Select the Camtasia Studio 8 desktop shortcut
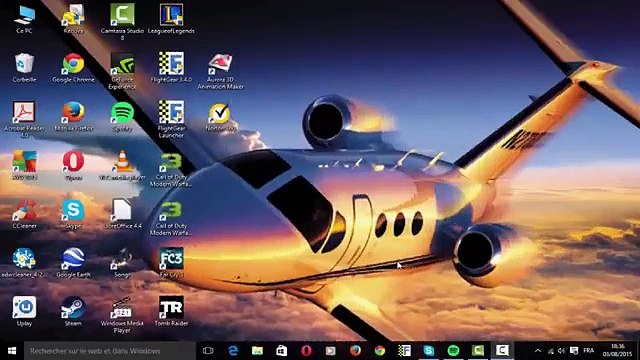This screenshot has height=360, width=640. click(122, 22)
